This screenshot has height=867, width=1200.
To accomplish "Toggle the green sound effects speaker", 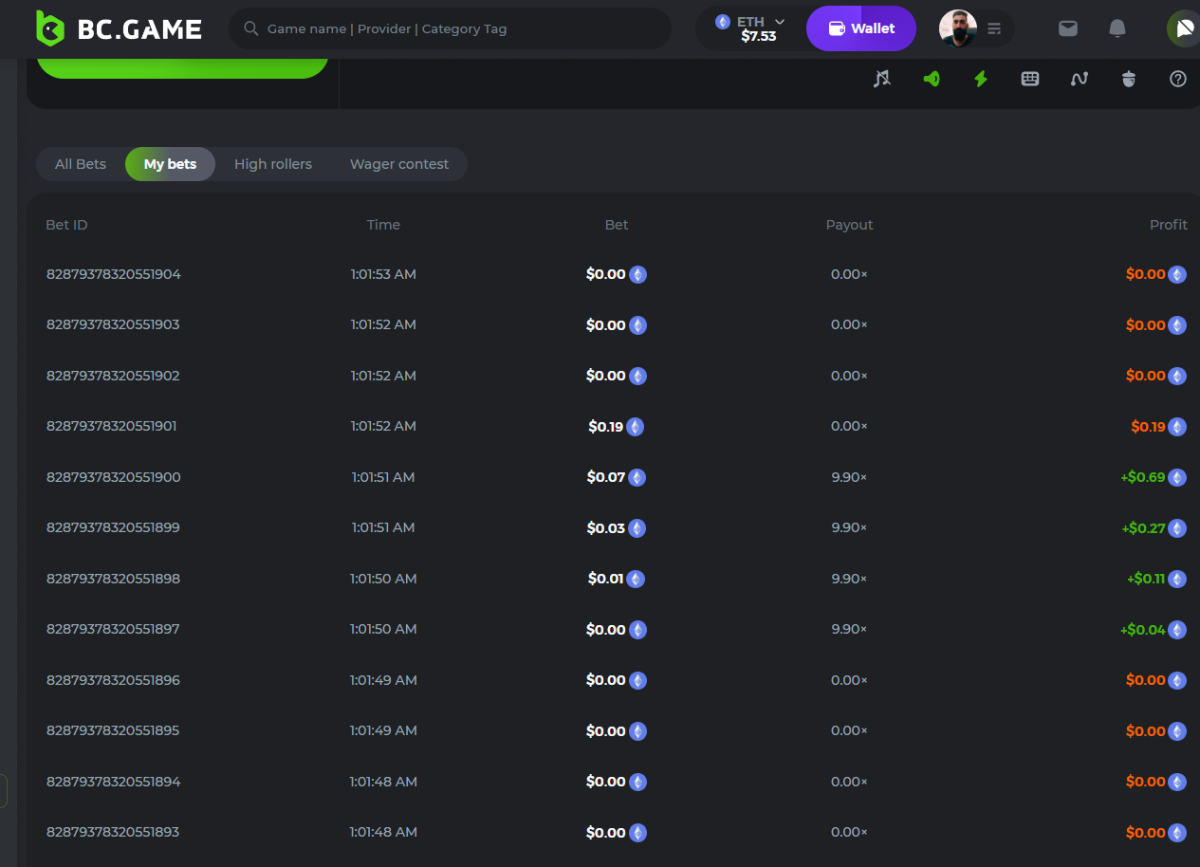I will click(931, 79).
